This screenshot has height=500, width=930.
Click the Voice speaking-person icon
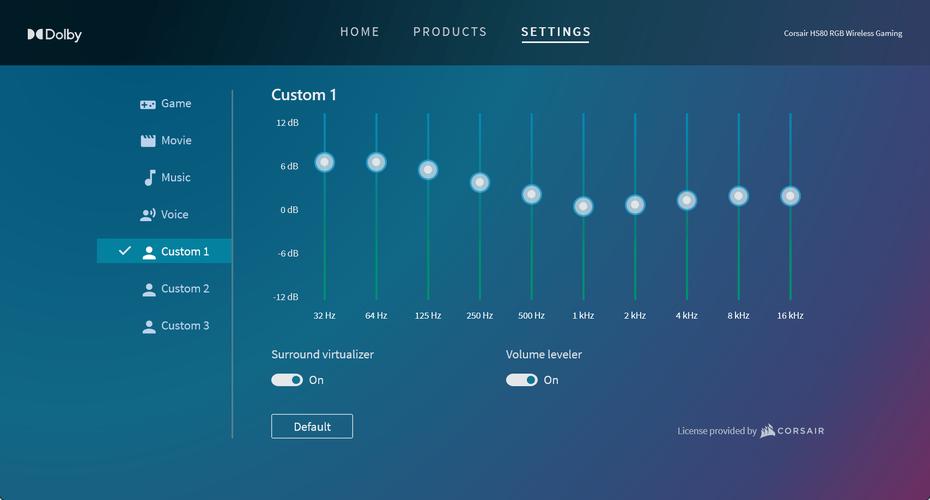(x=148, y=215)
